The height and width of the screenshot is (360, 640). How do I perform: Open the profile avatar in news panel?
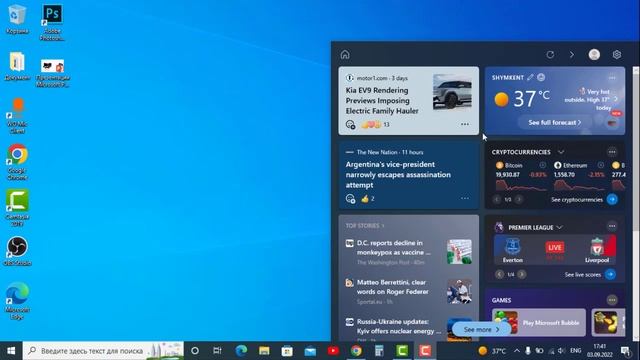point(594,55)
